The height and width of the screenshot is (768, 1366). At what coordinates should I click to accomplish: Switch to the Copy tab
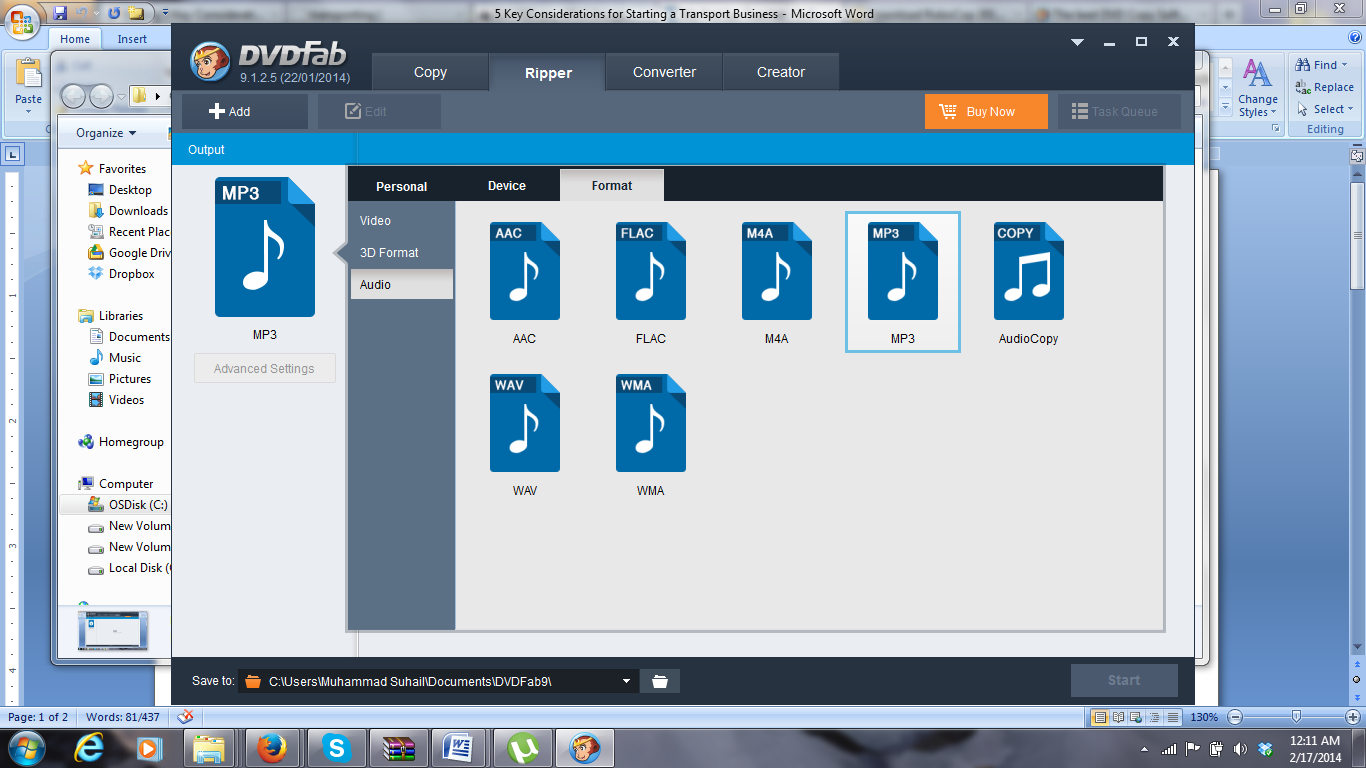click(x=430, y=72)
